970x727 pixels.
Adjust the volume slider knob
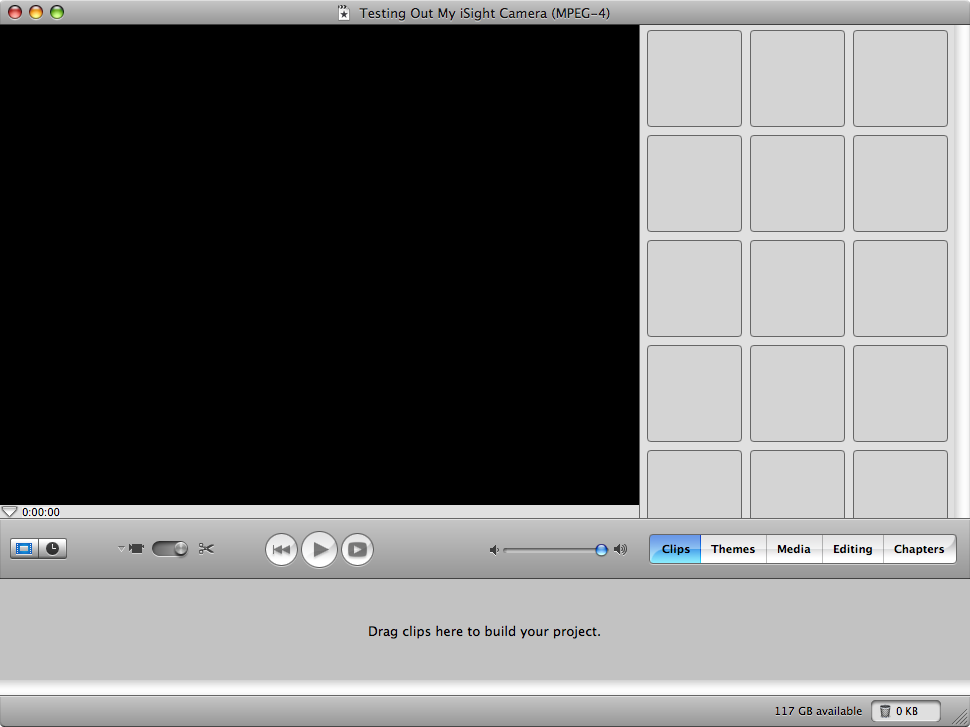pos(601,550)
